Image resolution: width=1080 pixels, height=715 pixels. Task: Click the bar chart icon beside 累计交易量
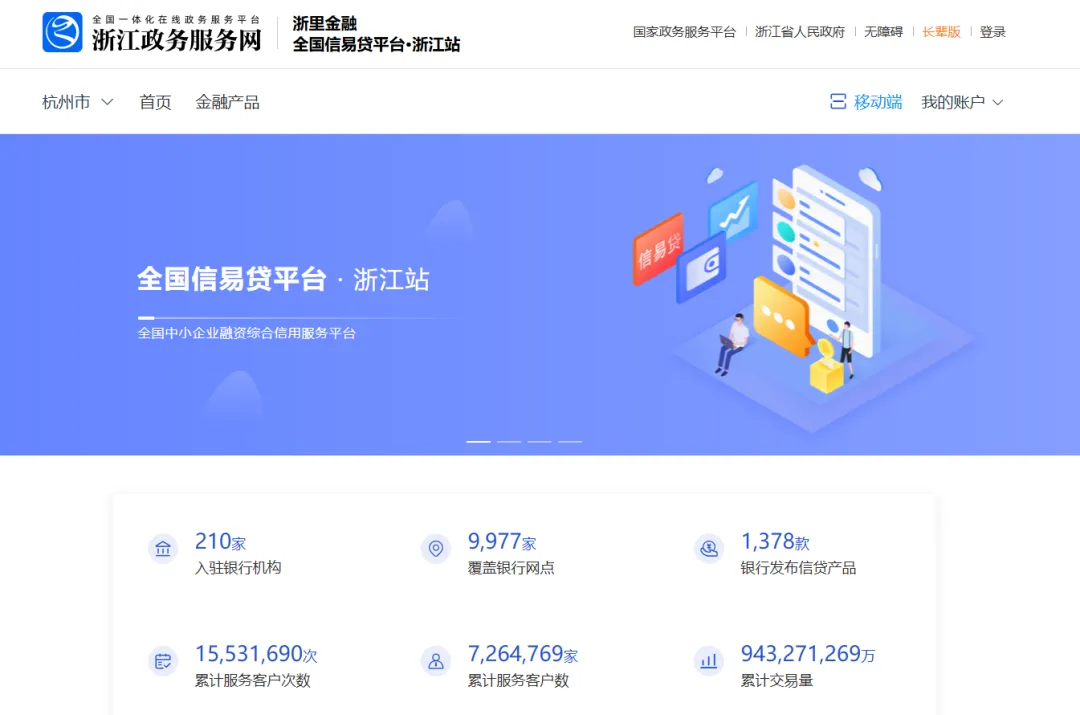708,661
